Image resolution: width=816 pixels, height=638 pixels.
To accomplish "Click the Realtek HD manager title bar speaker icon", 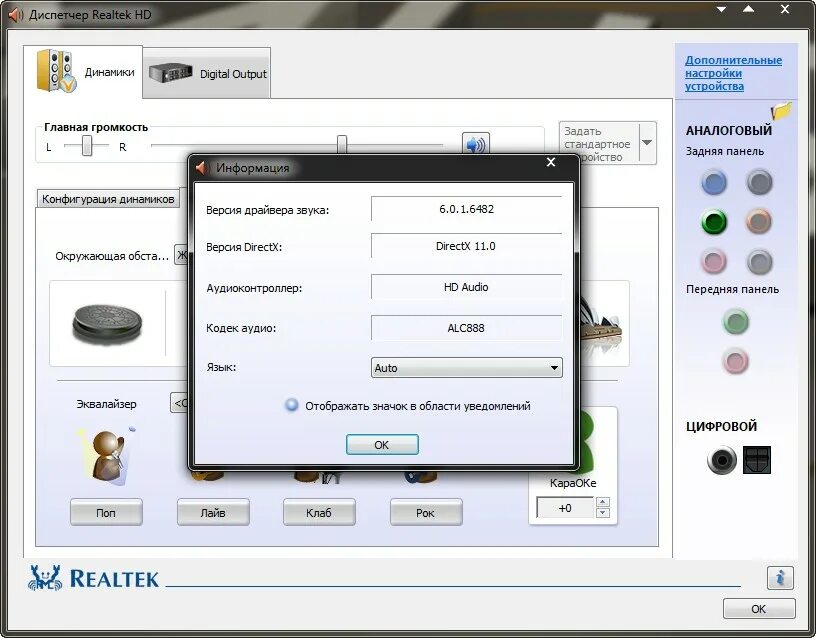I will pyautogui.click(x=16, y=15).
